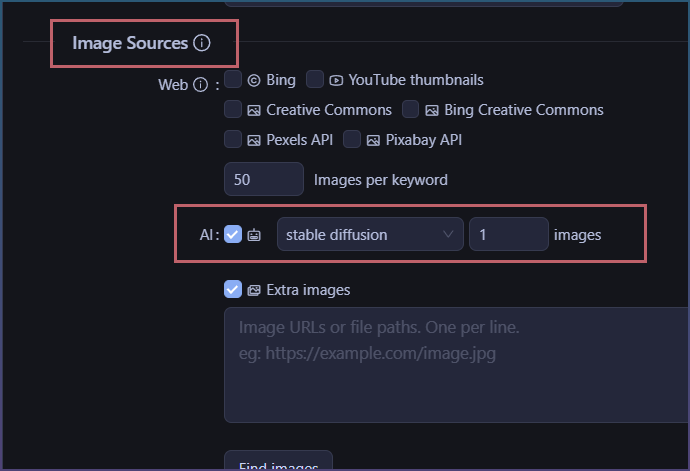Click the Images per keyword label
The width and height of the screenshot is (690, 471).
(x=381, y=180)
